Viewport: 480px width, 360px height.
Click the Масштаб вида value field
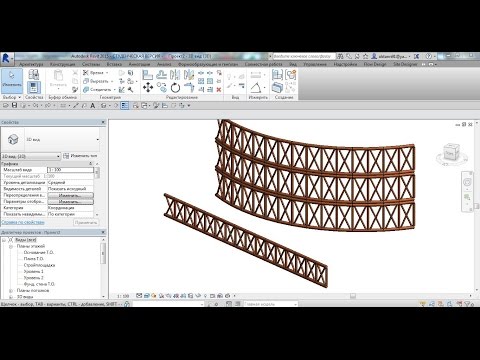pos(70,170)
